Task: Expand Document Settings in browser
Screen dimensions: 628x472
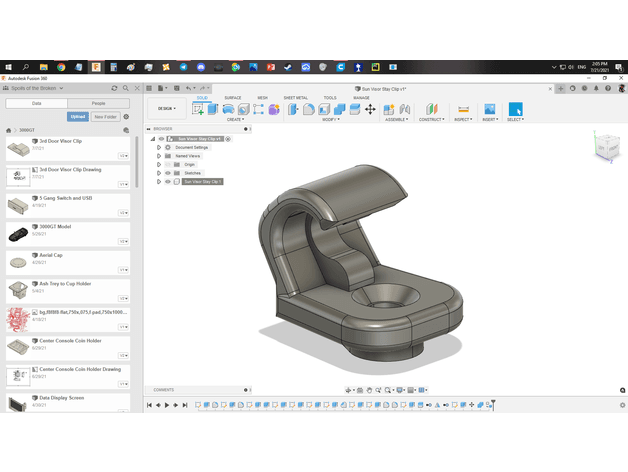Action: coord(159,147)
